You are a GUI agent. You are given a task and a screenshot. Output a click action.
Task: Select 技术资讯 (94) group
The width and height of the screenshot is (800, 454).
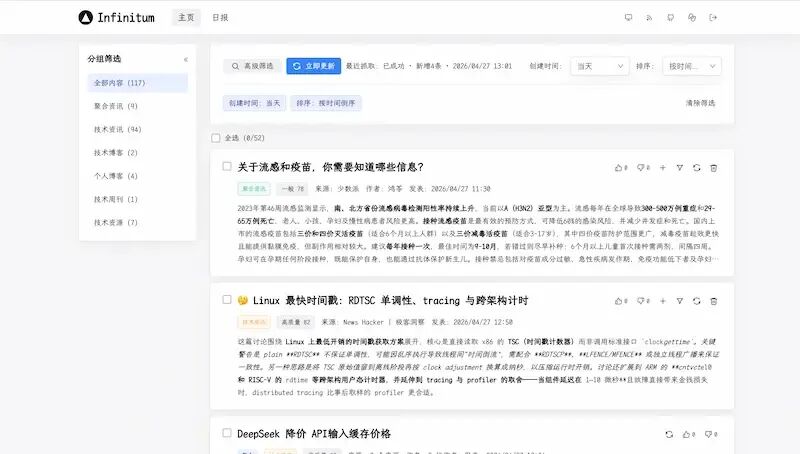[138, 130]
